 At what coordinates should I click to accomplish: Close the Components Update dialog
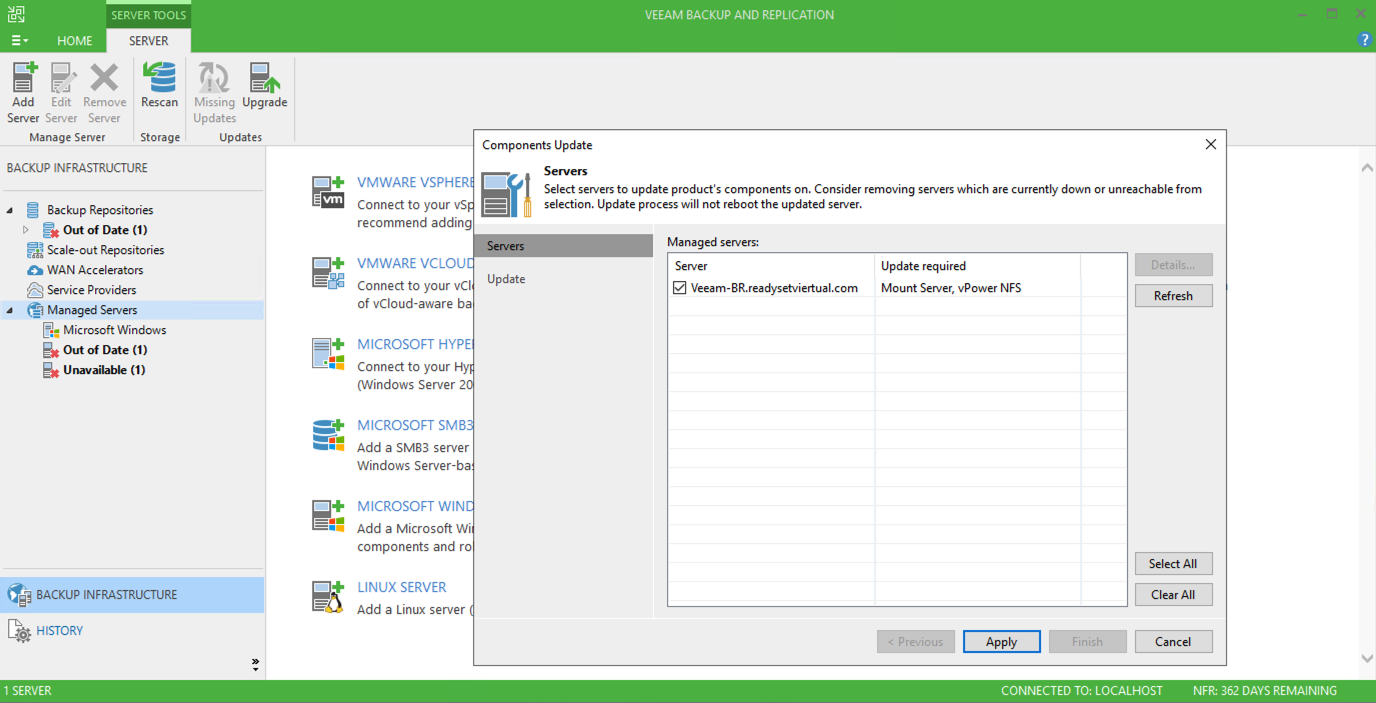click(x=1210, y=145)
